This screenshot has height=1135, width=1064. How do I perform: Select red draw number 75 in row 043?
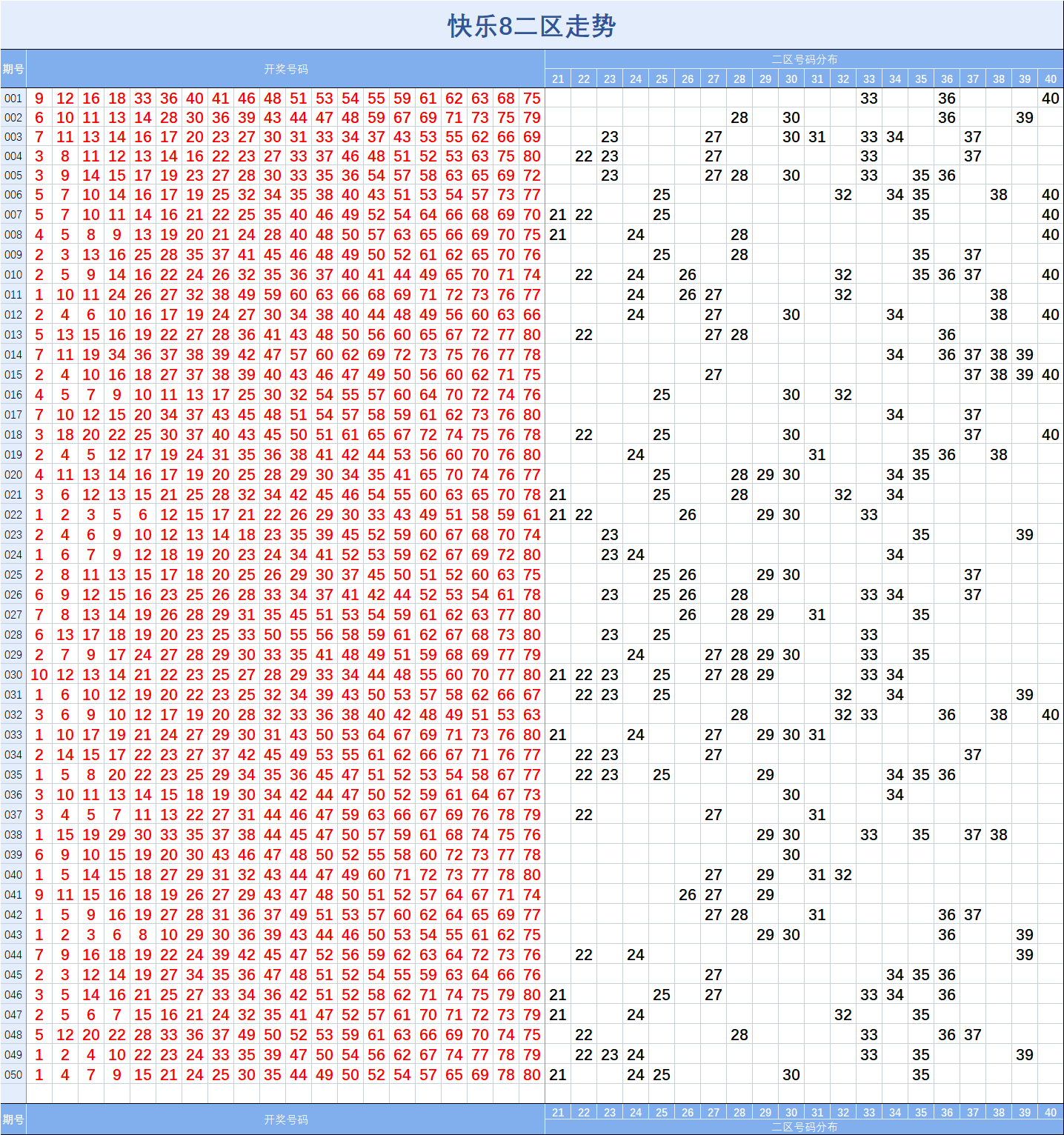pyautogui.click(x=532, y=935)
